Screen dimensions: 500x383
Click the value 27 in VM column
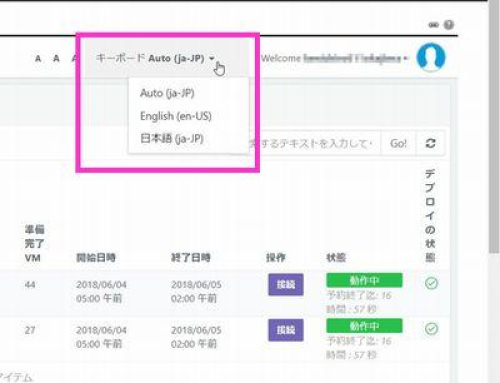30,330
